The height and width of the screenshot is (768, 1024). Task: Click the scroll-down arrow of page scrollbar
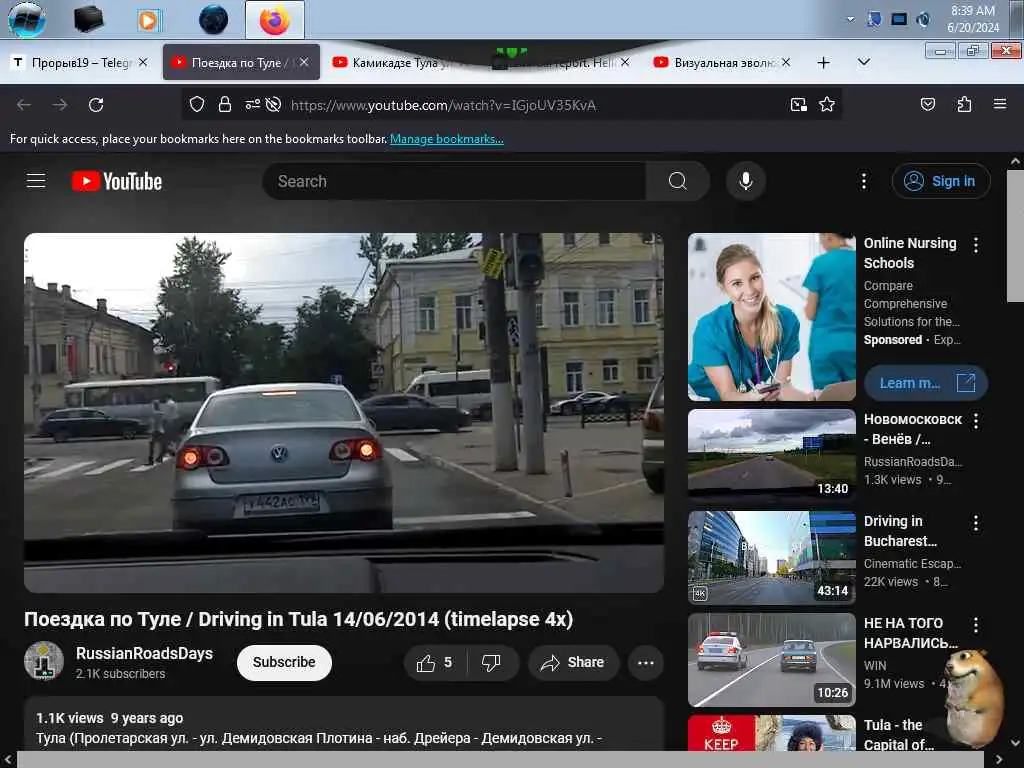click(x=1016, y=743)
